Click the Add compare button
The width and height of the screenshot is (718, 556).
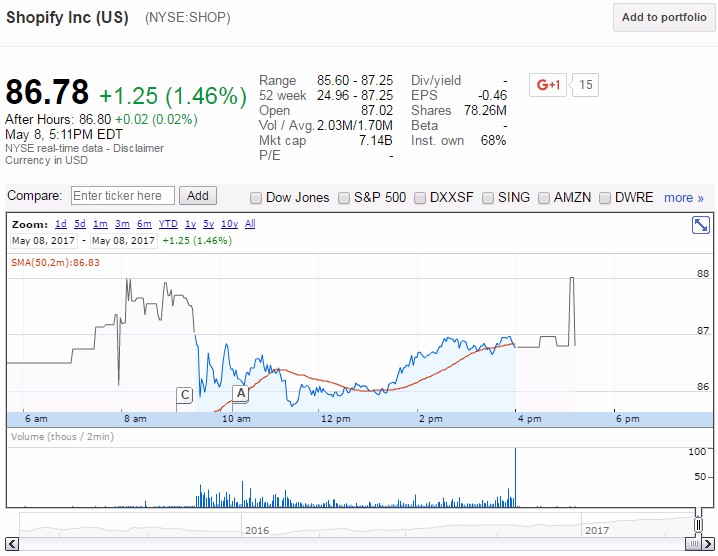(198, 196)
